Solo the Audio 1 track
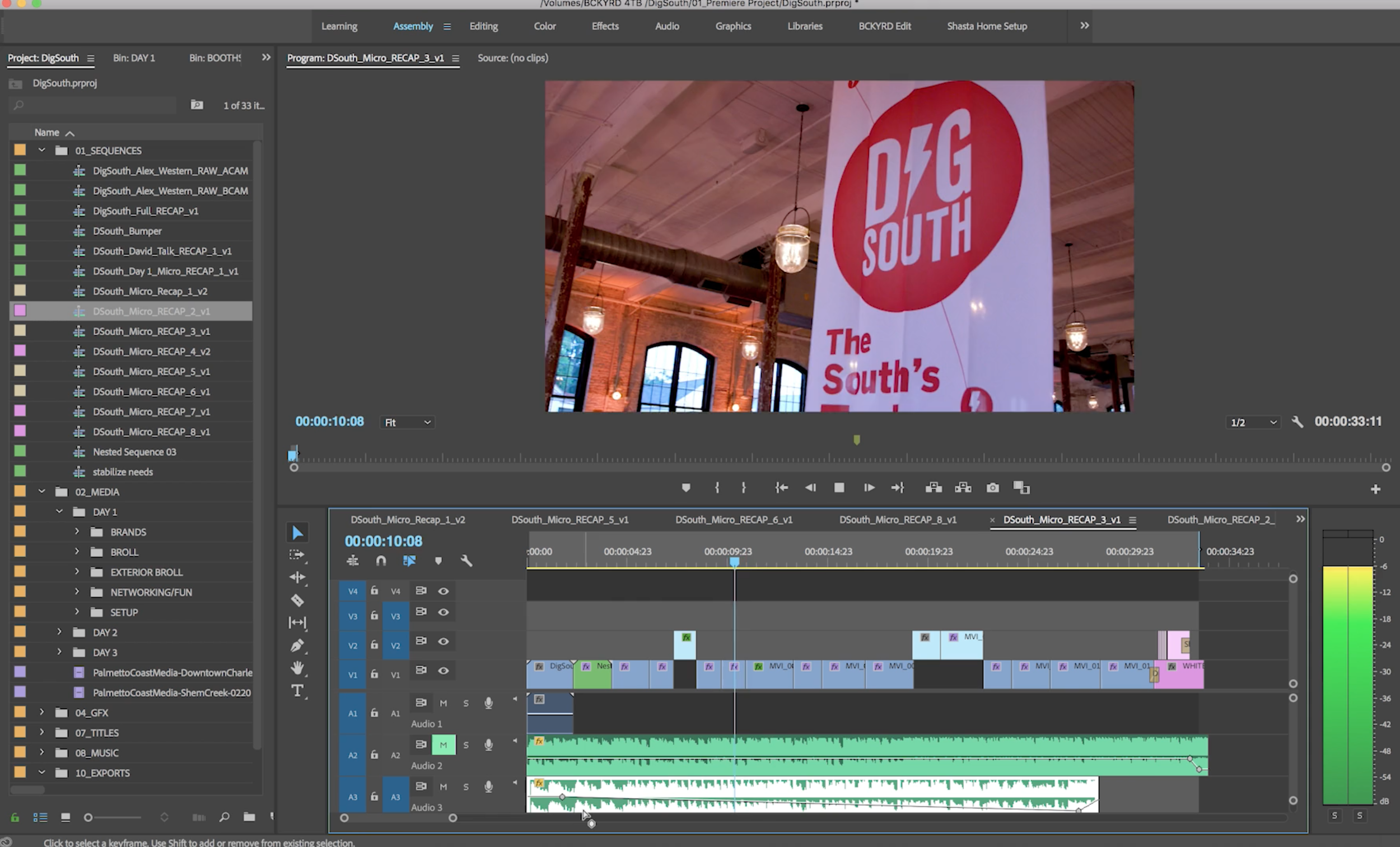This screenshot has width=1400, height=847. [x=466, y=703]
